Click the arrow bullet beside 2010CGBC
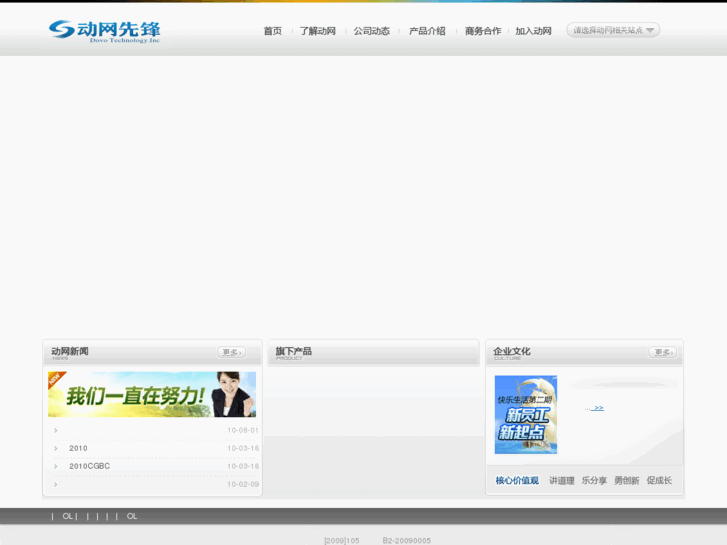 [x=56, y=466]
